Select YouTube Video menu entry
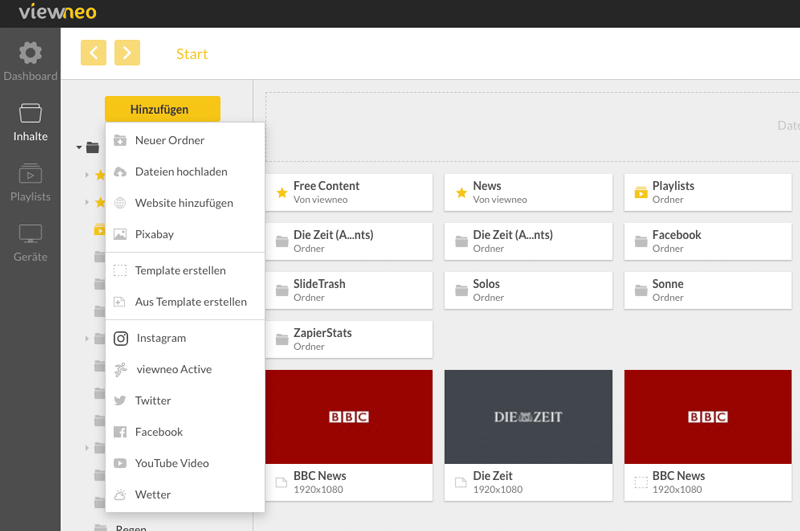800x531 pixels. pyautogui.click(x=185, y=463)
